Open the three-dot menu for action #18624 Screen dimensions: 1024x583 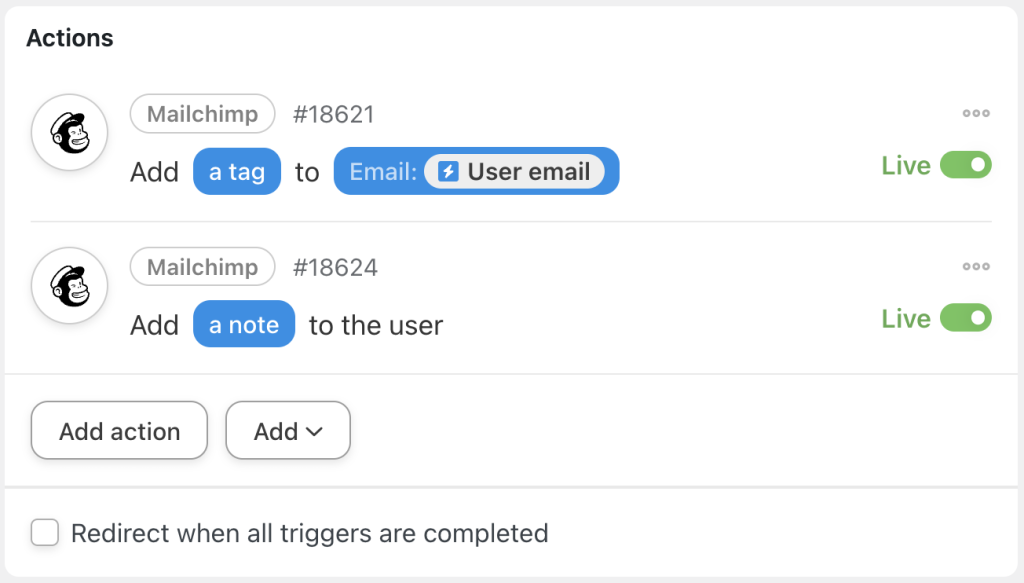click(x=975, y=266)
